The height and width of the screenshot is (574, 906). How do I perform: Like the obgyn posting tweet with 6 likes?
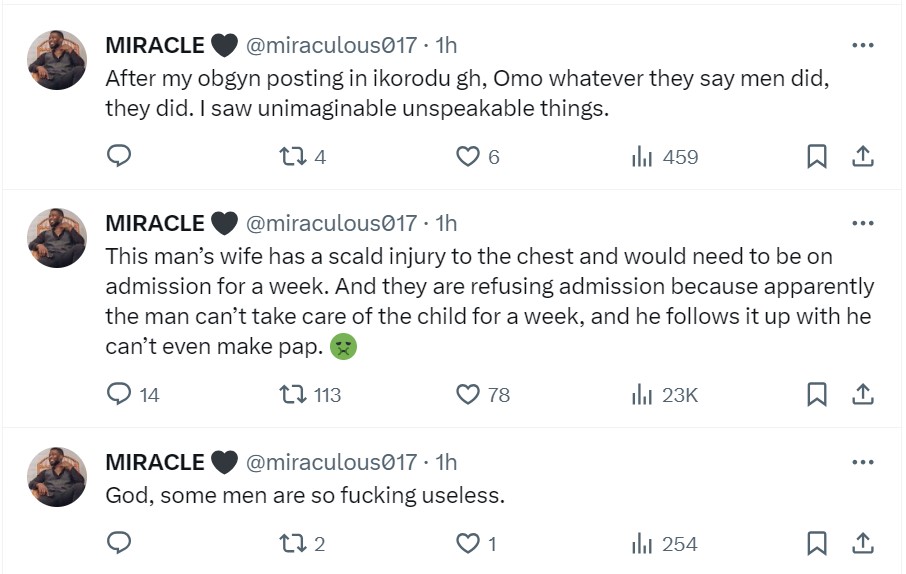[x=467, y=157]
